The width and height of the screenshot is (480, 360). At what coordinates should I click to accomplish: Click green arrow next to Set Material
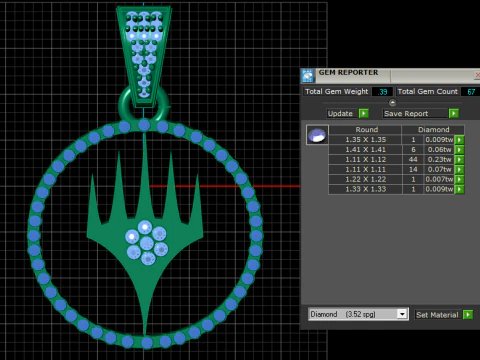point(468,315)
